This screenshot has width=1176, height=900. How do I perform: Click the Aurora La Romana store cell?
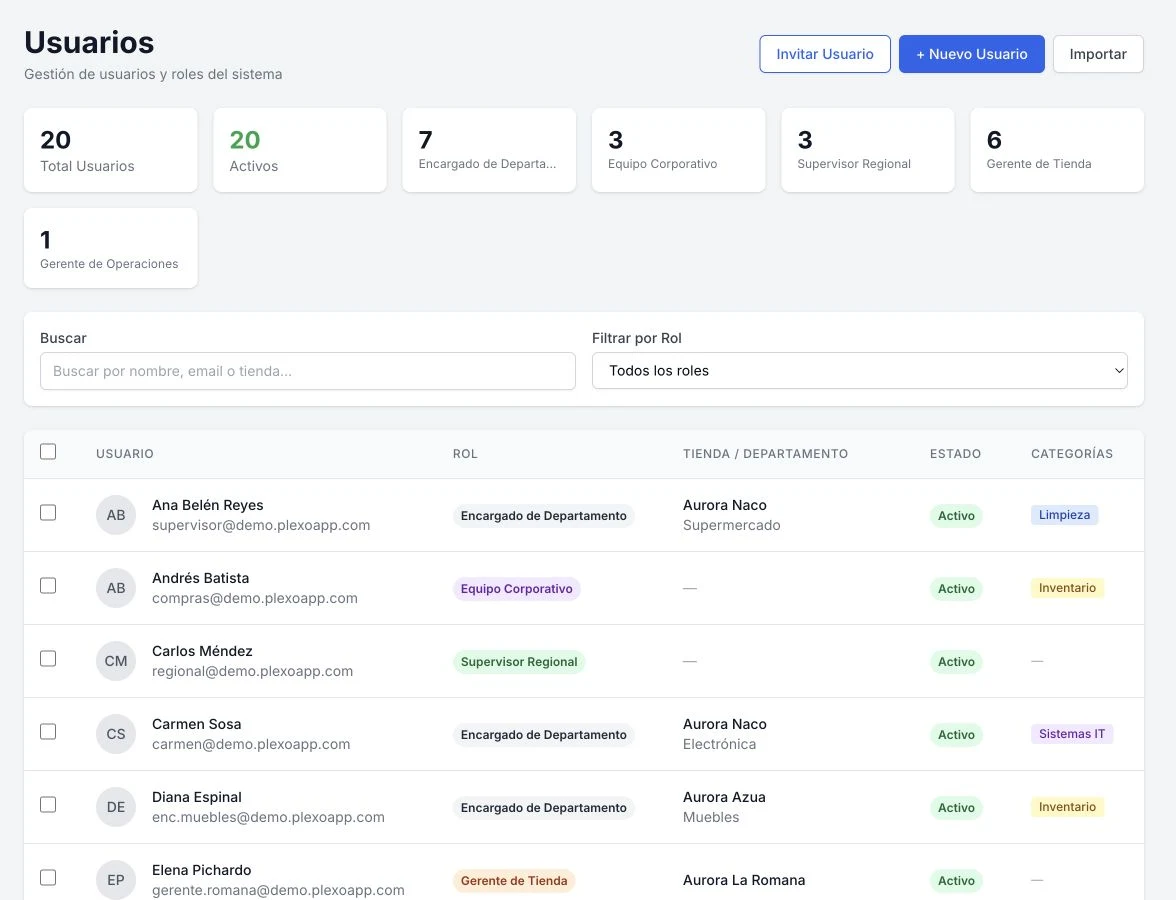pos(744,880)
